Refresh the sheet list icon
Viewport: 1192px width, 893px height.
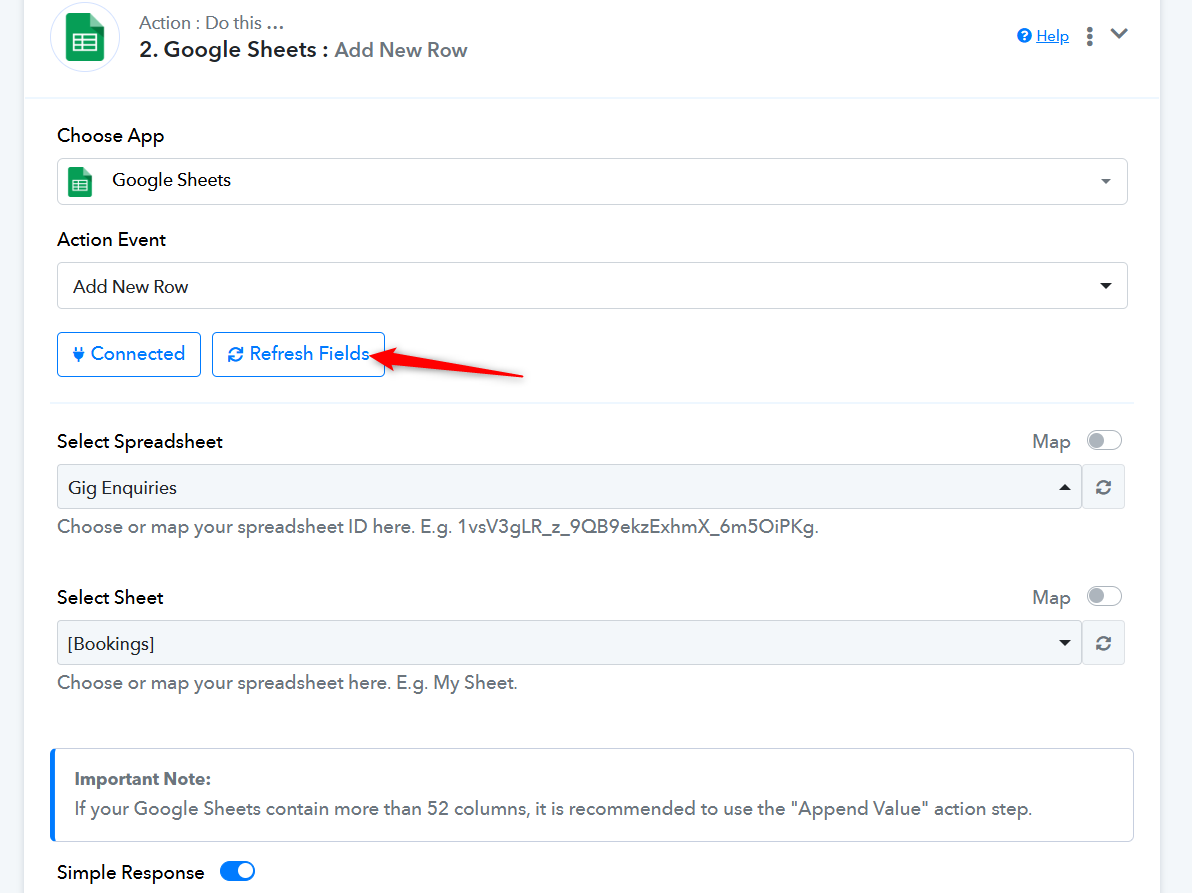click(1104, 643)
